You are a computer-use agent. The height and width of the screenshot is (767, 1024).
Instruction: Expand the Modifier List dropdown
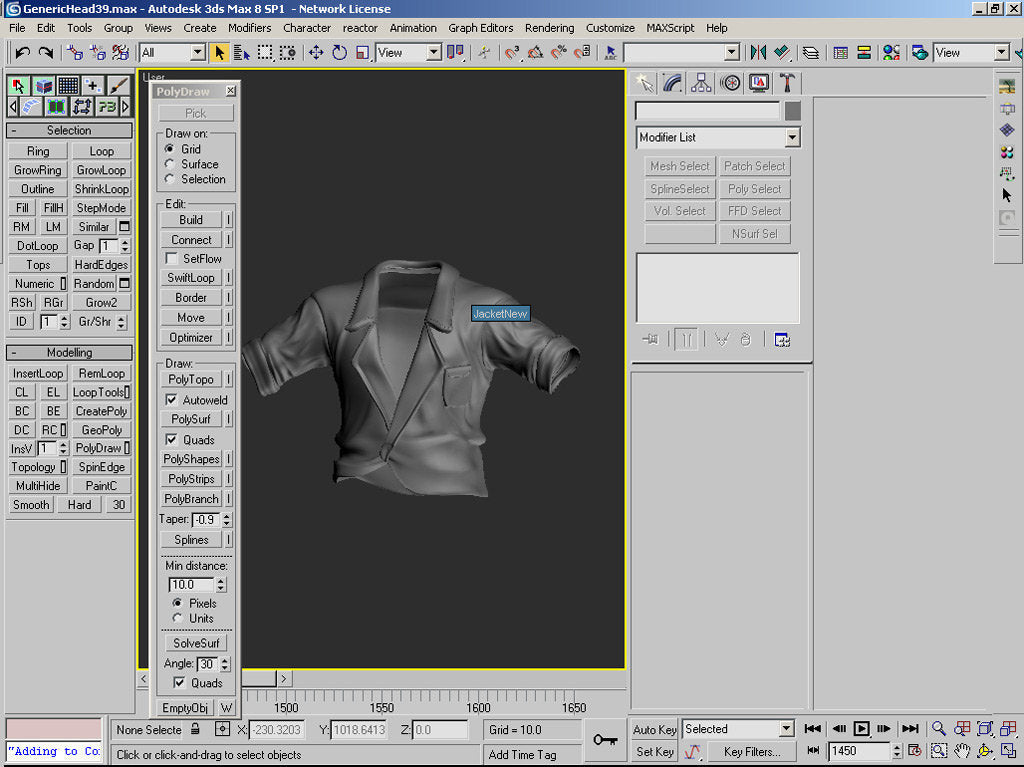point(792,138)
